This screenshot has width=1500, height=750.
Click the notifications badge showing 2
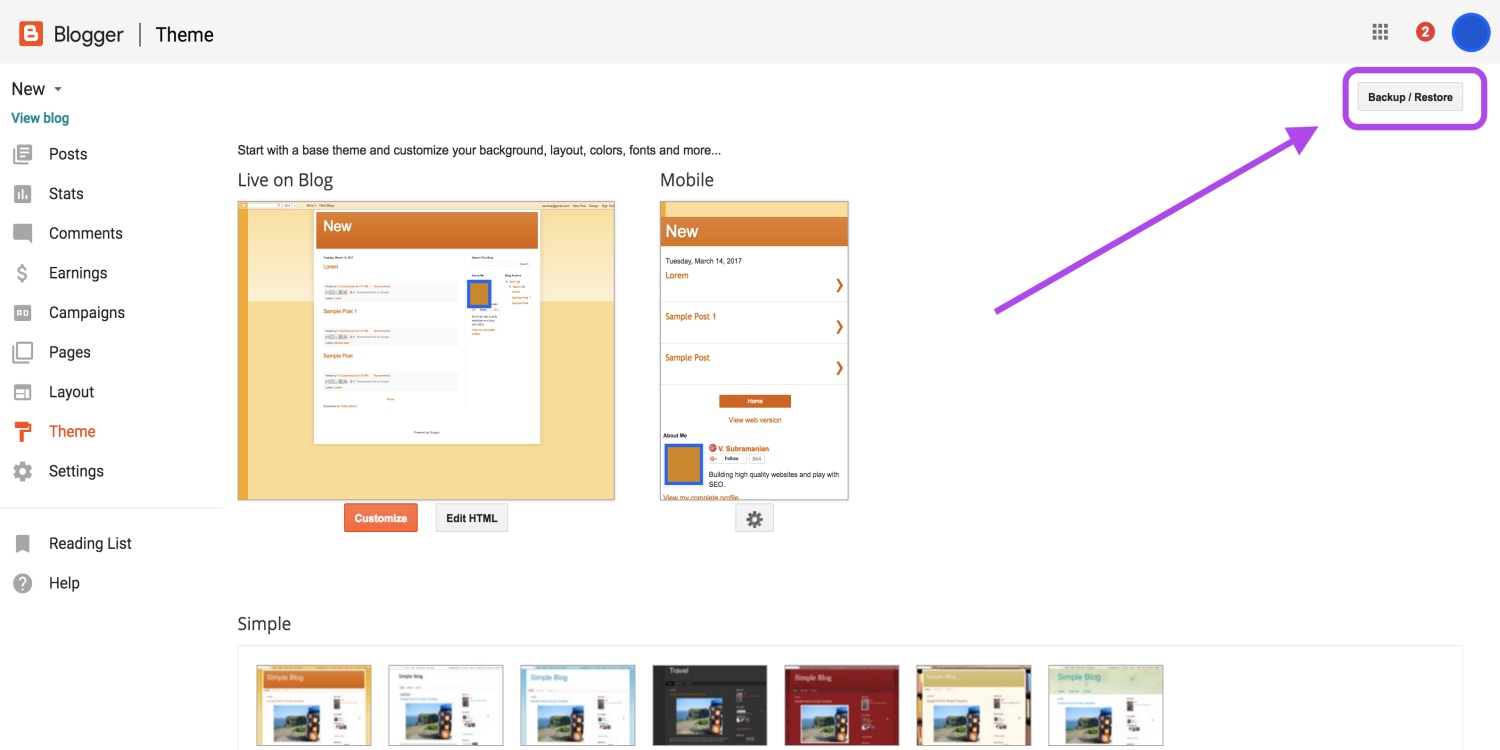(1424, 31)
